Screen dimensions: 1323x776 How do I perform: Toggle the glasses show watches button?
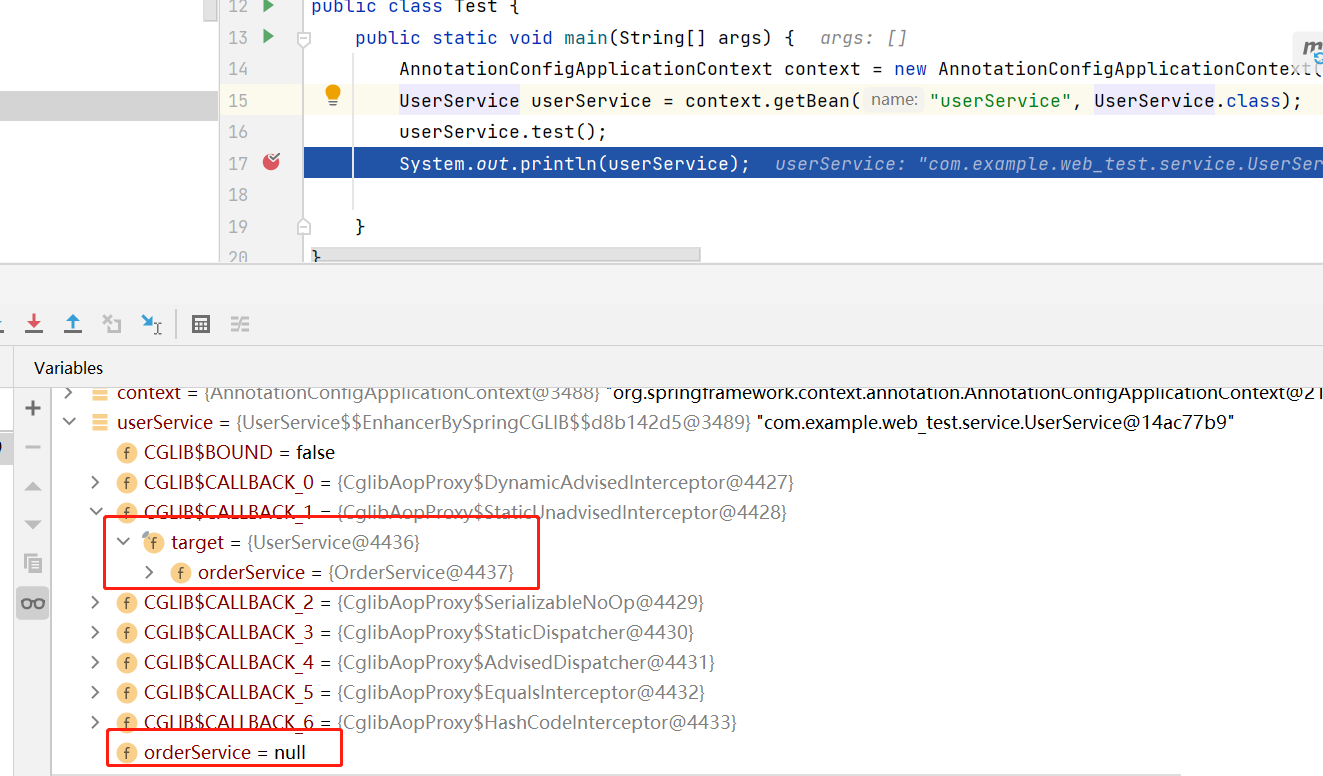point(33,603)
